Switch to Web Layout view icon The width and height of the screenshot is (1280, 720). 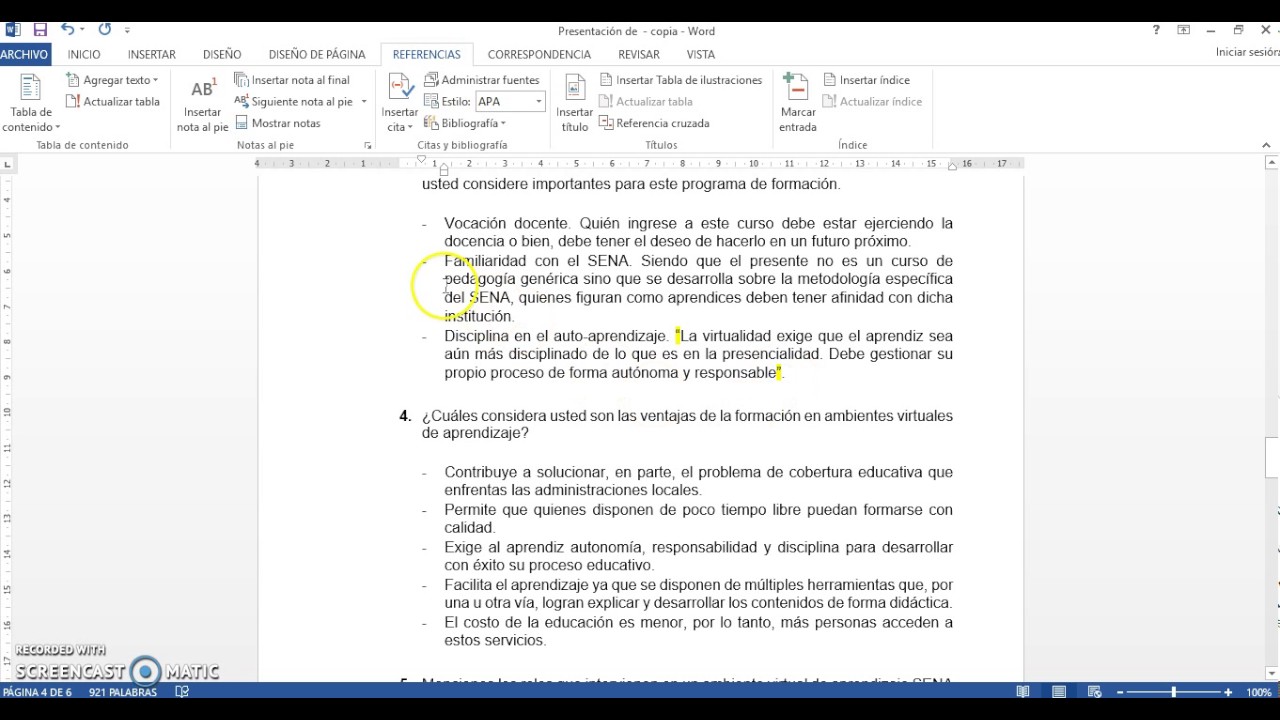pyautogui.click(x=1095, y=692)
